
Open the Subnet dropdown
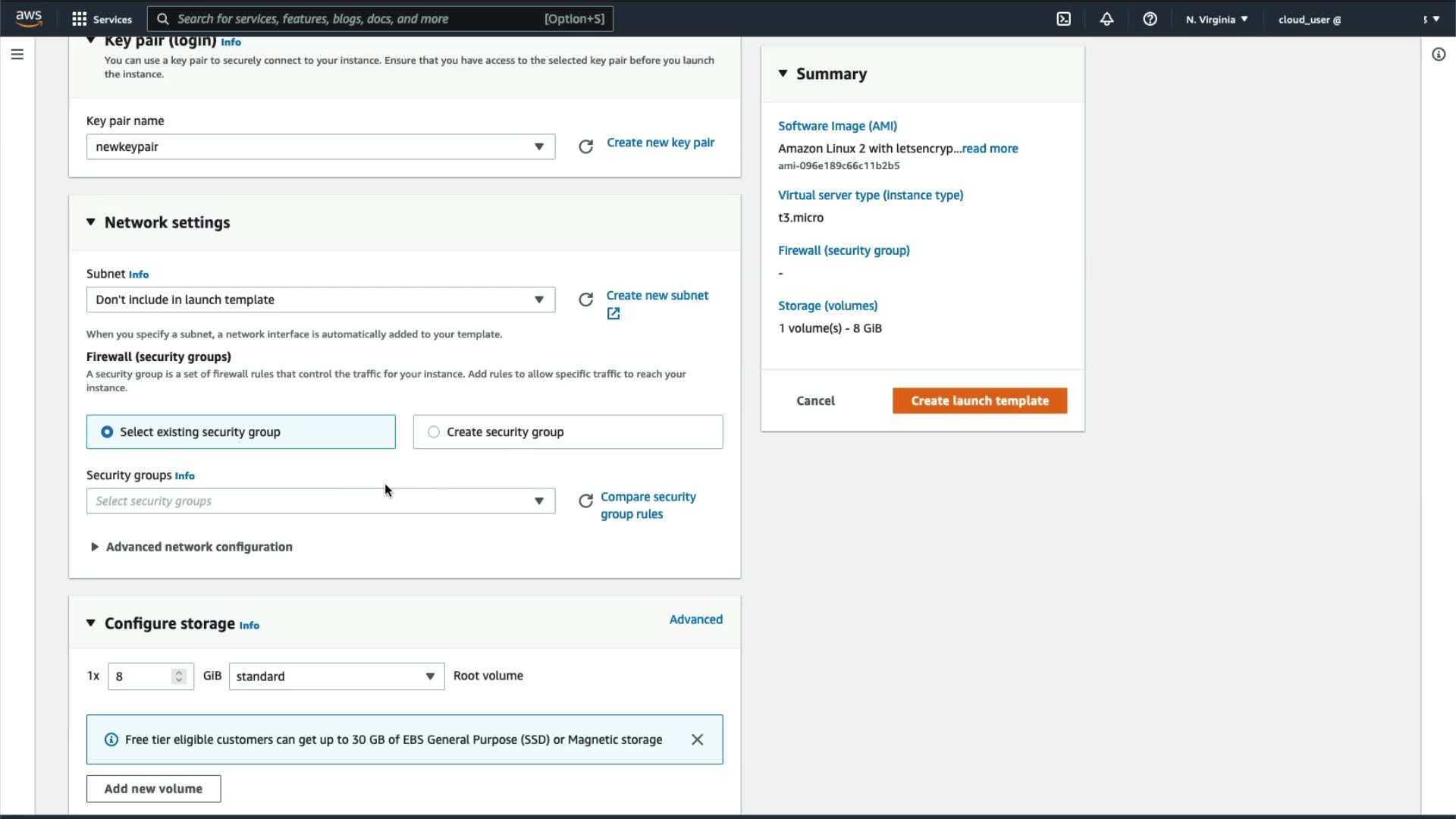[x=320, y=300]
